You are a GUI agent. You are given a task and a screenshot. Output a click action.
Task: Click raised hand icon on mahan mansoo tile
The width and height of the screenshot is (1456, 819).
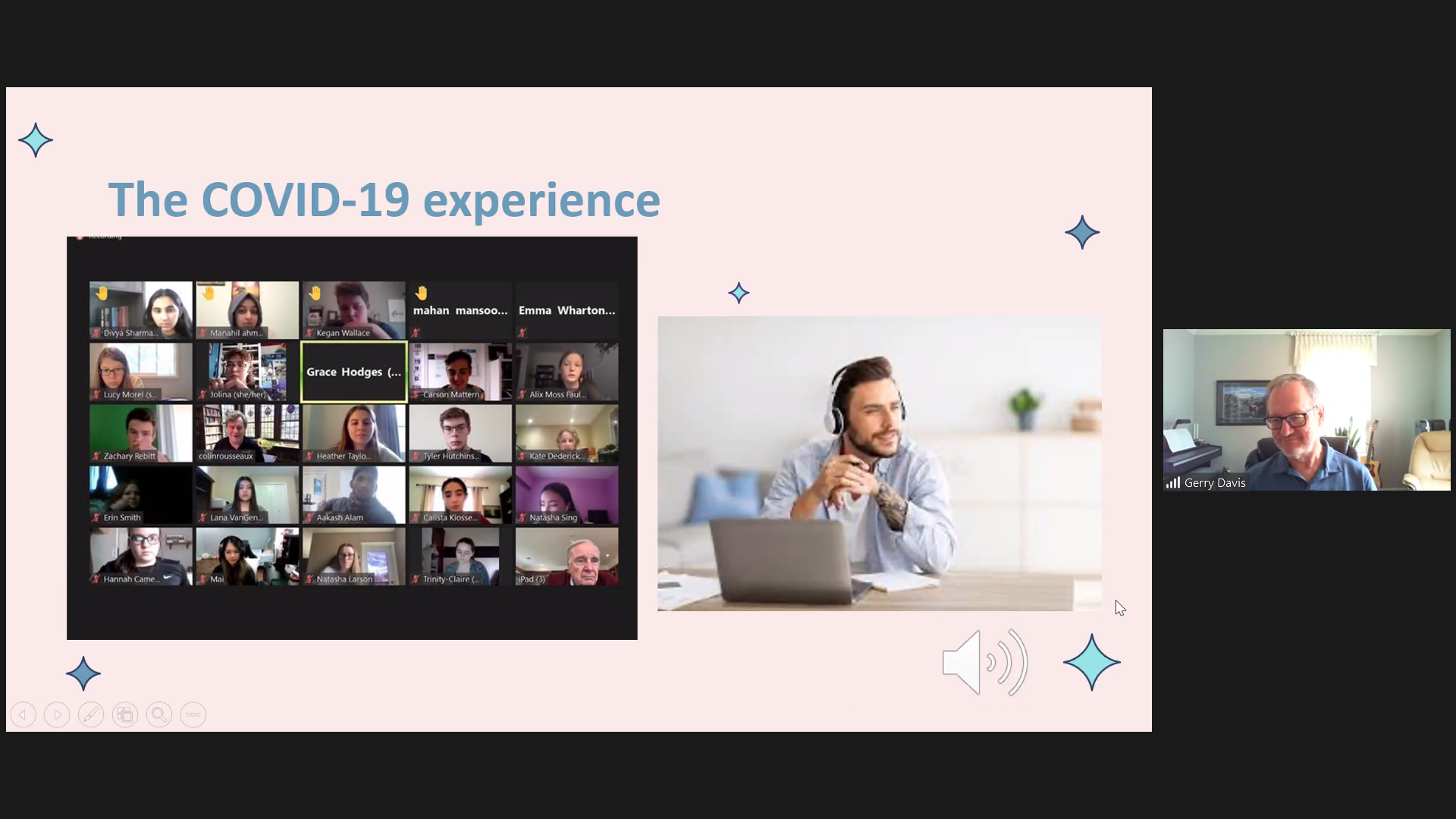[422, 293]
